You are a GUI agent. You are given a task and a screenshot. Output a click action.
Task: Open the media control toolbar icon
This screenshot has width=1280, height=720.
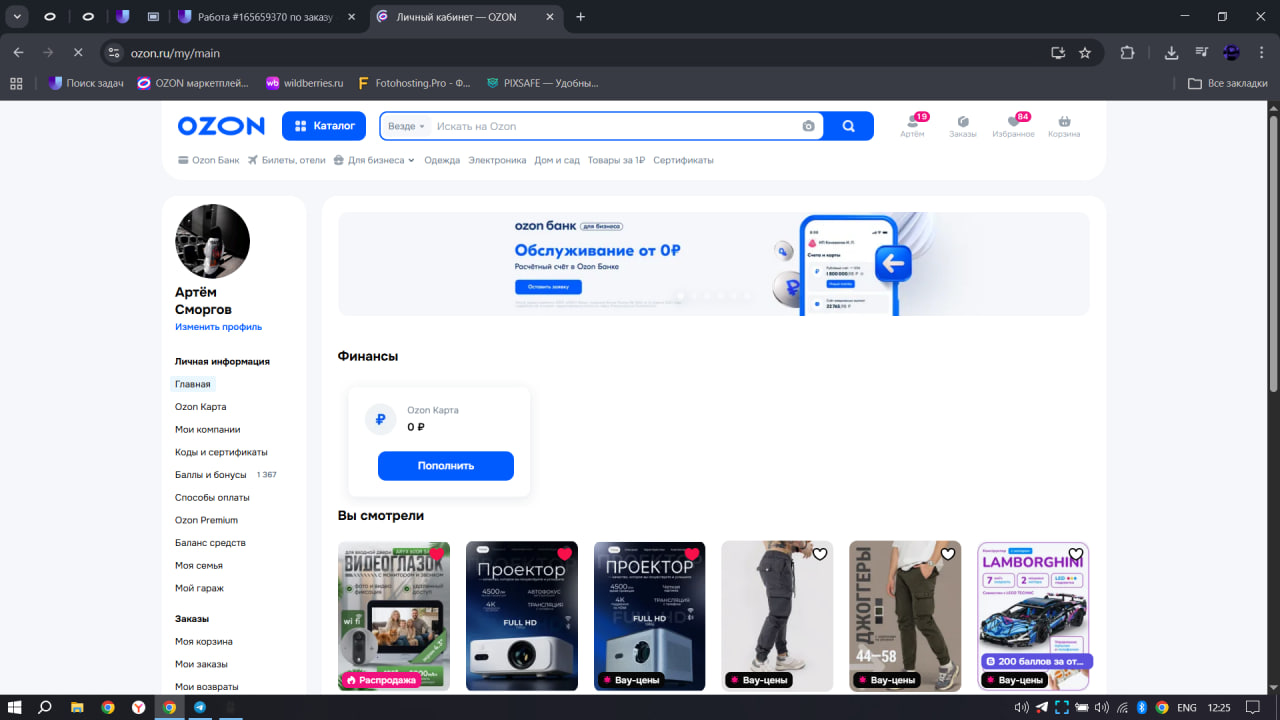click(x=1202, y=53)
